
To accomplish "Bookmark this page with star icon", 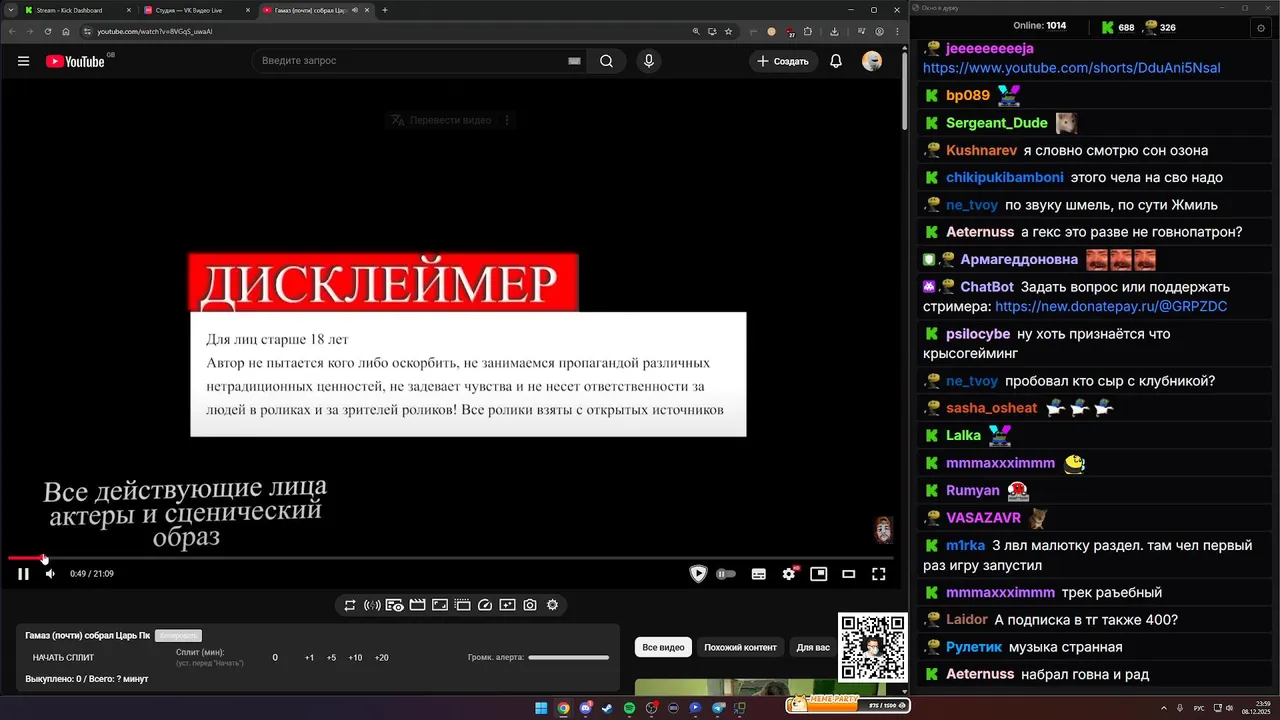I will click(x=729, y=31).
